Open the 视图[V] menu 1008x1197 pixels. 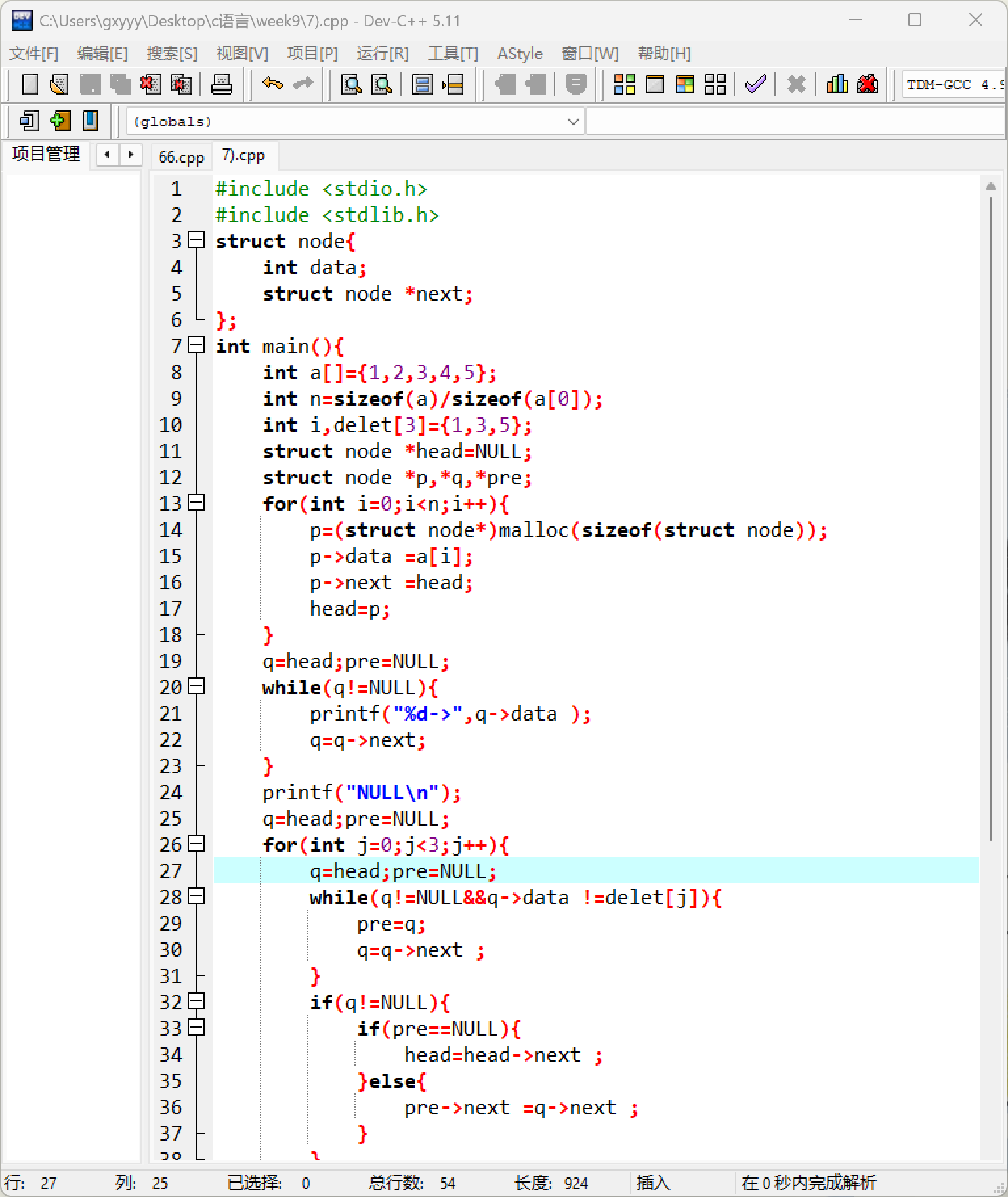pyautogui.click(x=242, y=53)
